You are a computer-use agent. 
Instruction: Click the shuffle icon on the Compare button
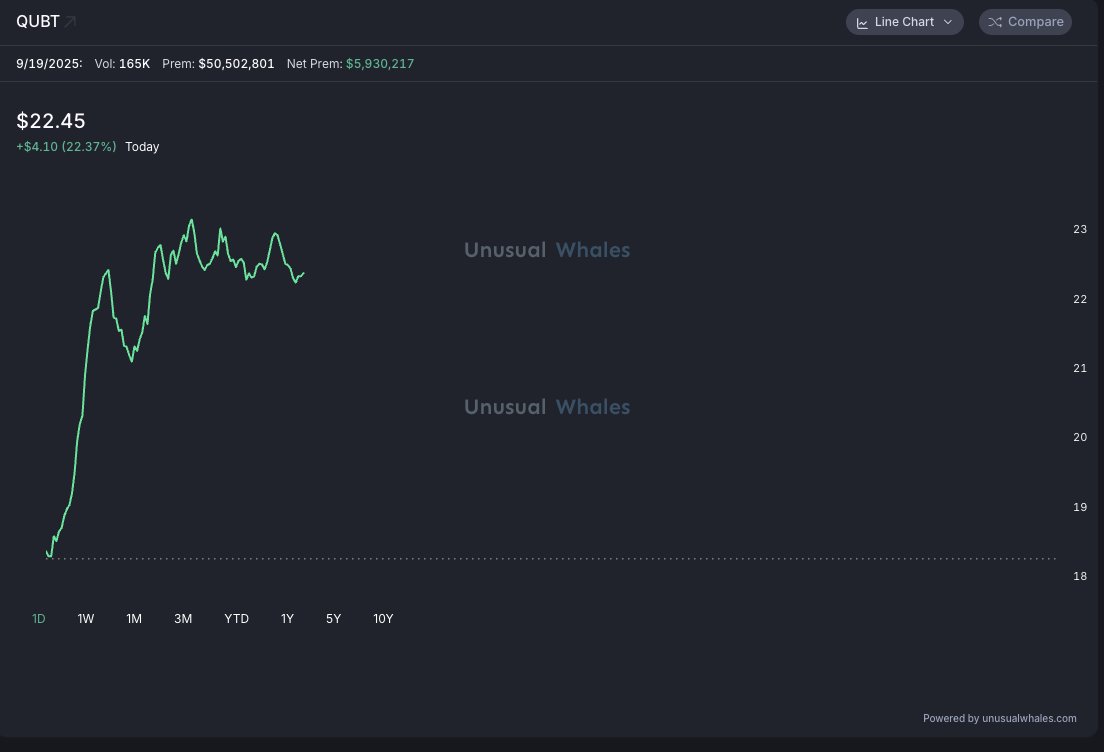[995, 22]
